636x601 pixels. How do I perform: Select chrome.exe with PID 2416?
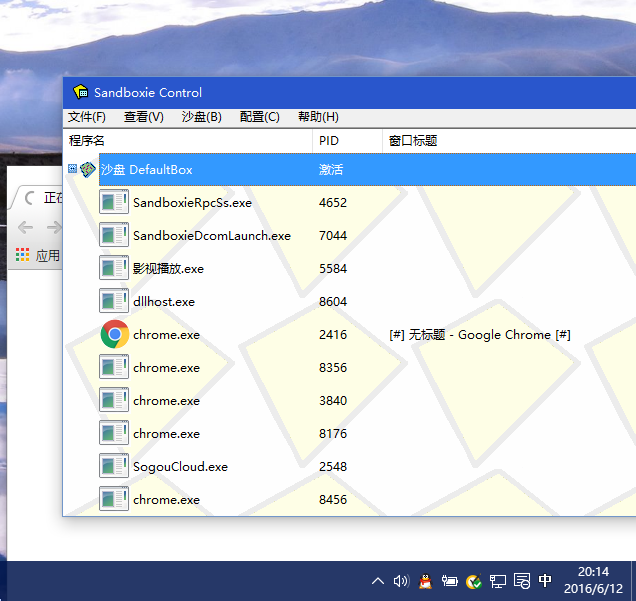tap(166, 335)
